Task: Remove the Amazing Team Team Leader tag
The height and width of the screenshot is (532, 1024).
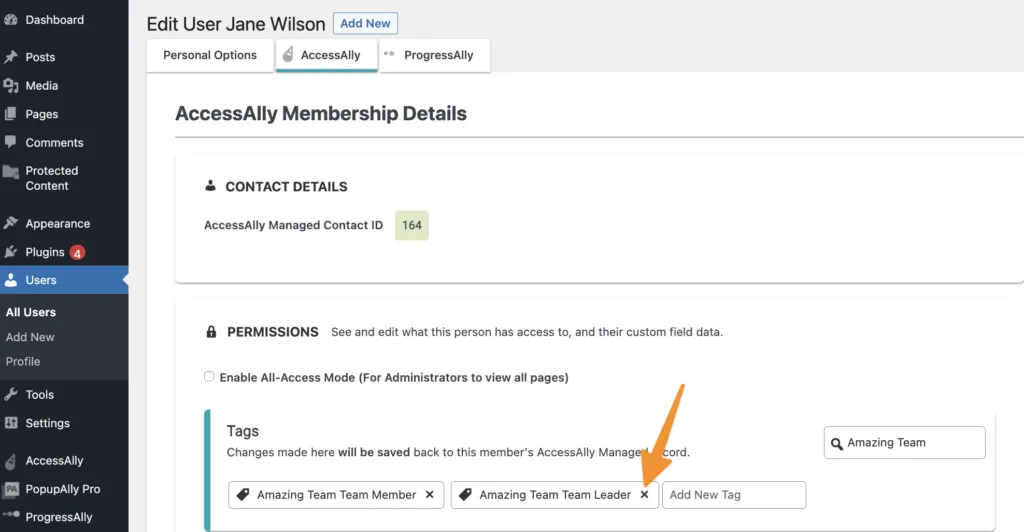Action: (644, 494)
